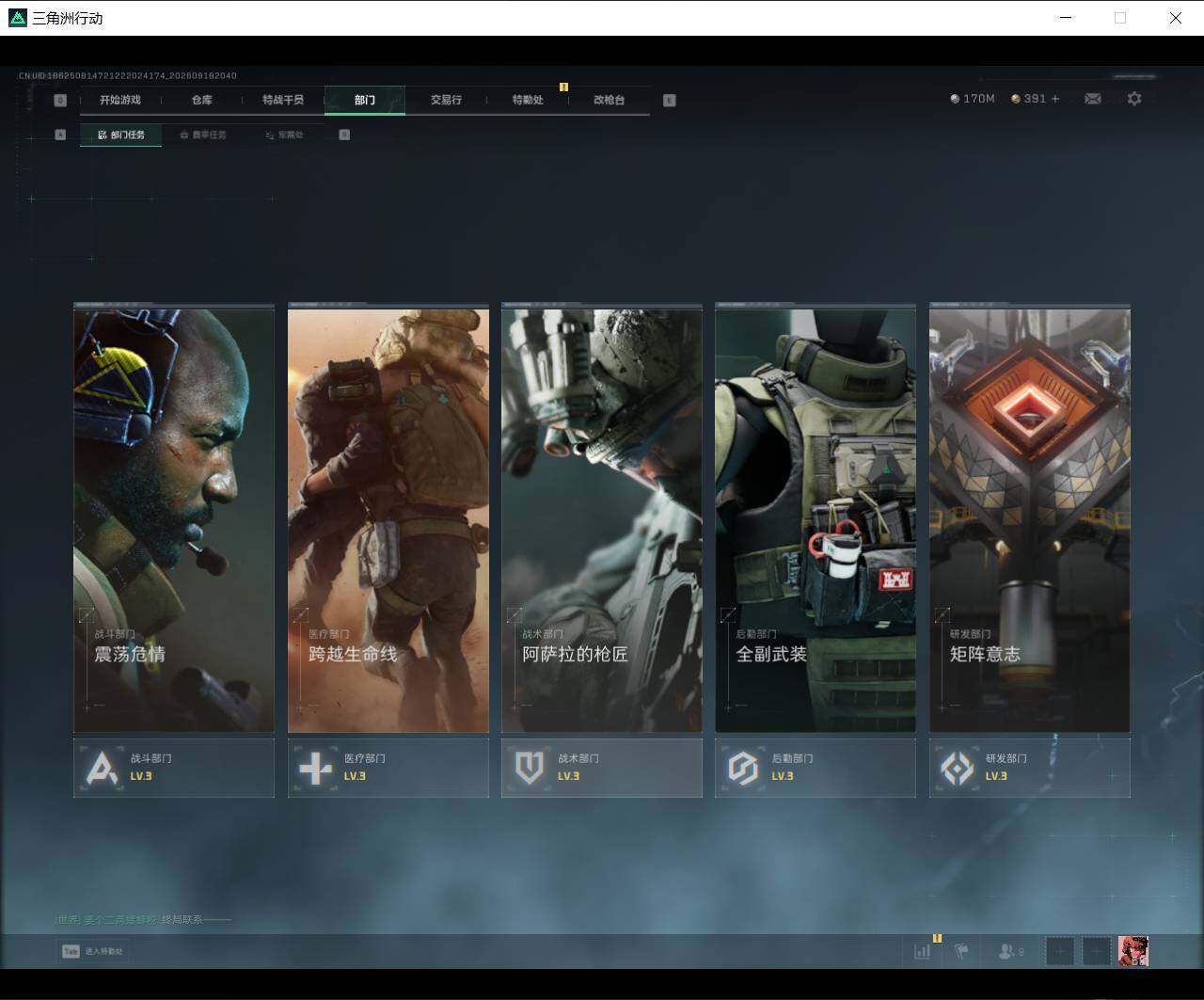Select the 部门任务 sub-tab
This screenshot has width=1204, height=1000.
click(x=121, y=135)
